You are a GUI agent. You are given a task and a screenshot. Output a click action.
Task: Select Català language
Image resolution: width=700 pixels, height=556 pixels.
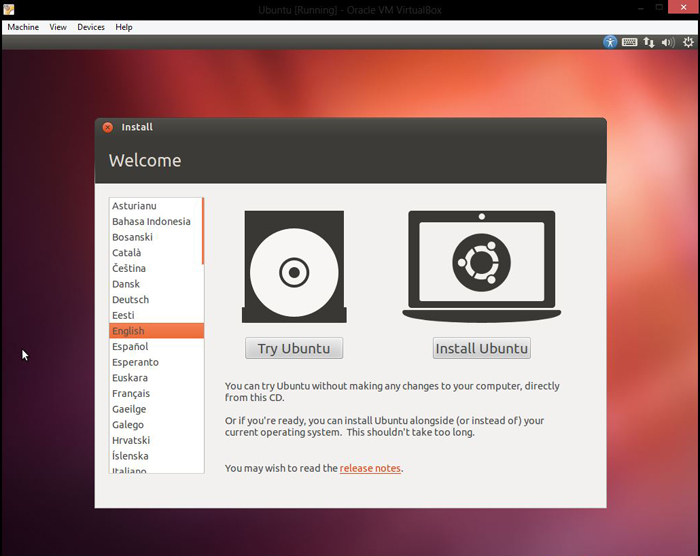[155, 253]
